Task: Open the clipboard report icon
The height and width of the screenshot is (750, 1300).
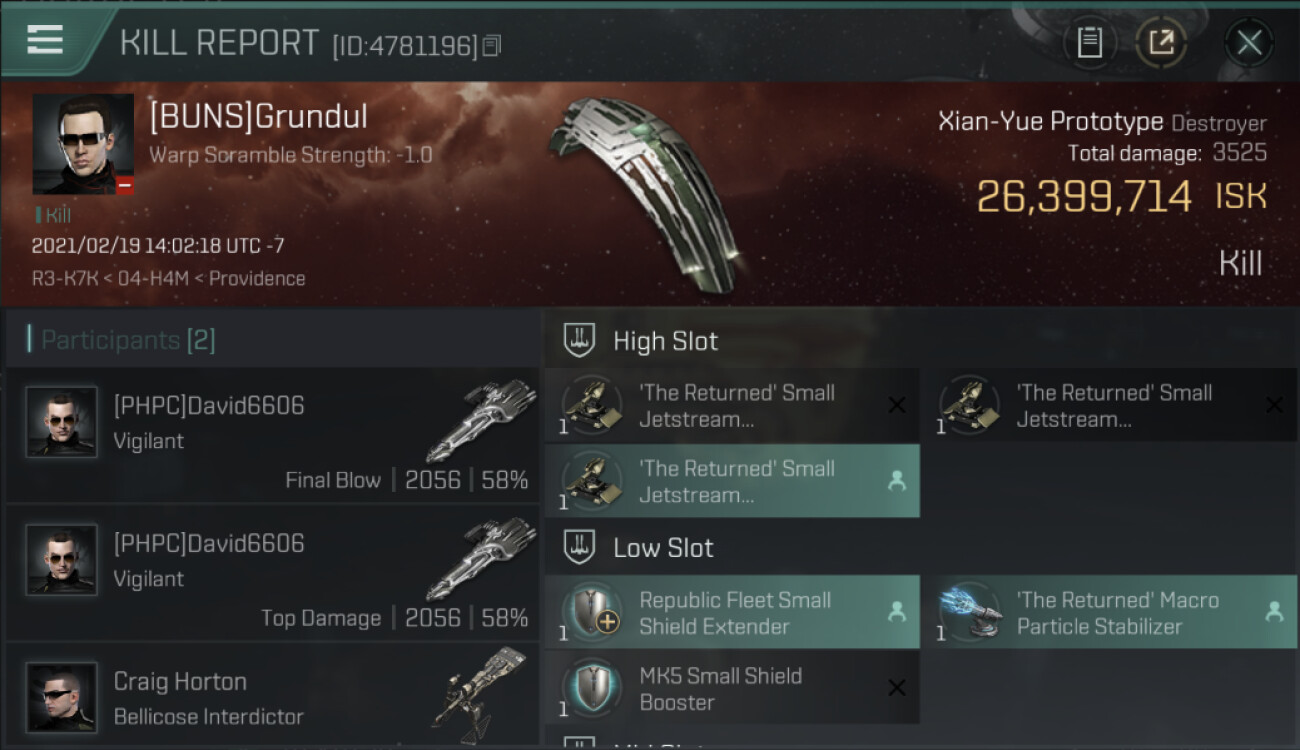Action: point(1090,42)
